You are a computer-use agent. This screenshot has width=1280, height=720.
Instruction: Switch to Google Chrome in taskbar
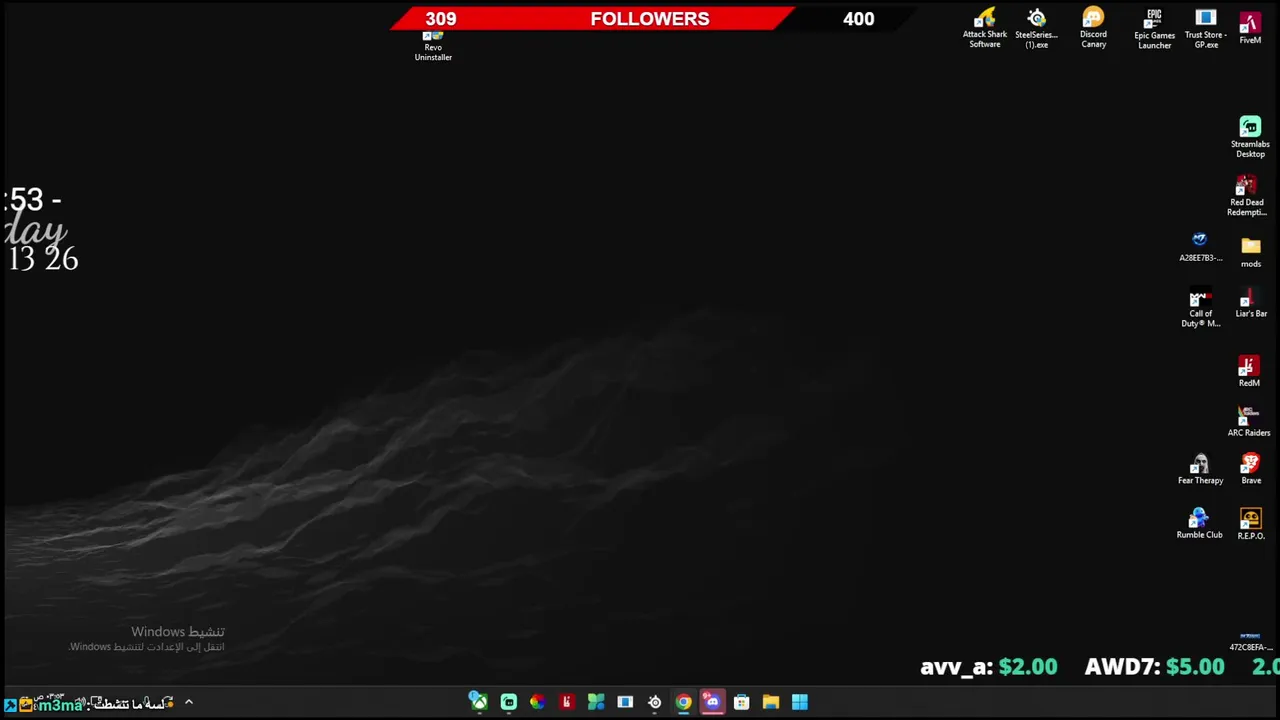coord(683,702)
